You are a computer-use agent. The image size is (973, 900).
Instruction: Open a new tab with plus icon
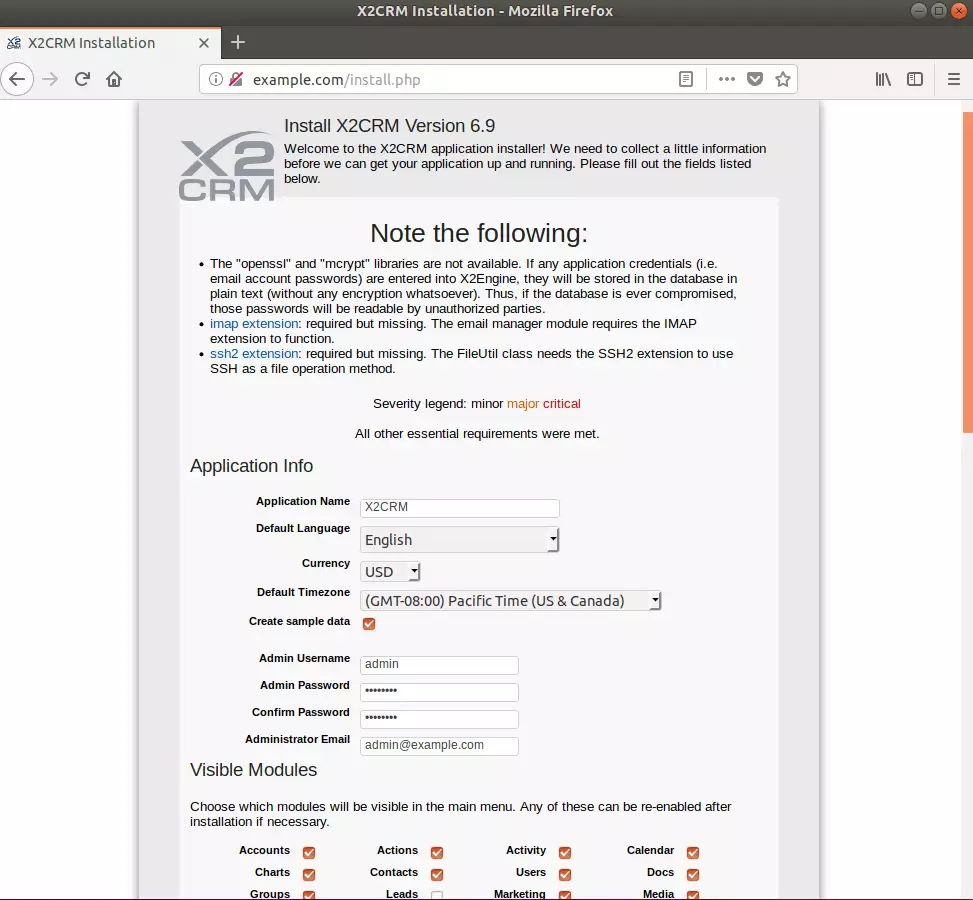(x=238, y=42)
